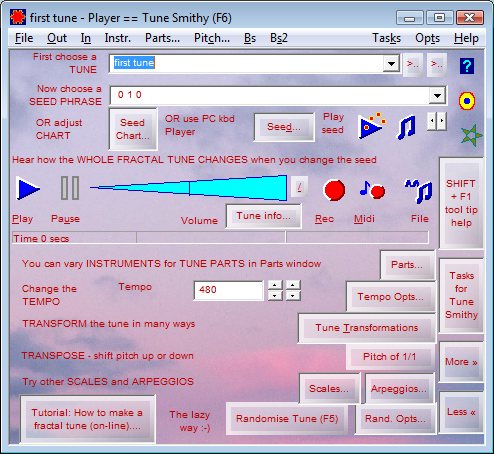Screen dimensions: 494x454
Task: Click the left arrow of the small horizontal spinner
Action: point(432,121)
